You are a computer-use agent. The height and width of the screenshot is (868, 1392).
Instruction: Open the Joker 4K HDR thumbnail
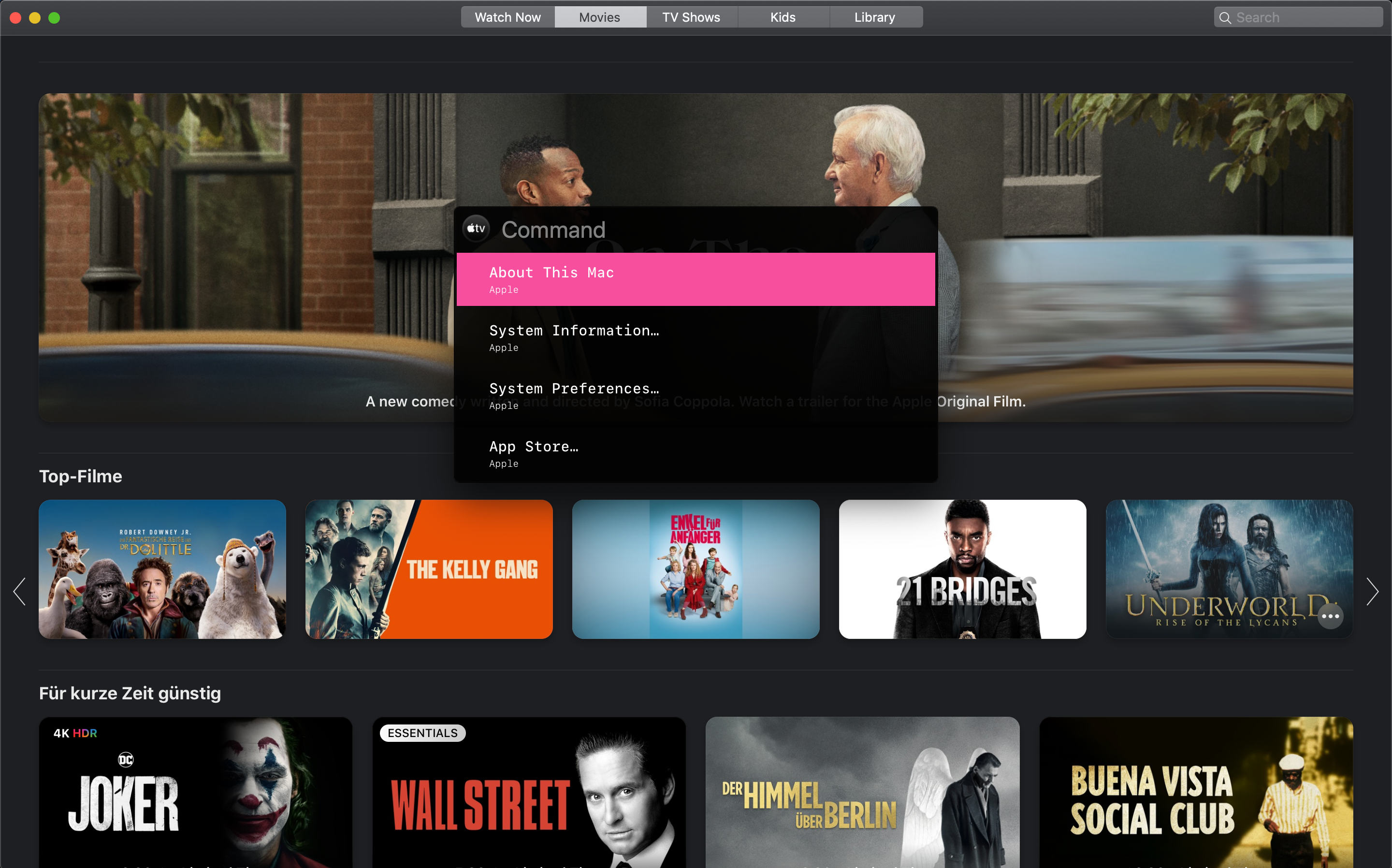[x=195, y=792]
